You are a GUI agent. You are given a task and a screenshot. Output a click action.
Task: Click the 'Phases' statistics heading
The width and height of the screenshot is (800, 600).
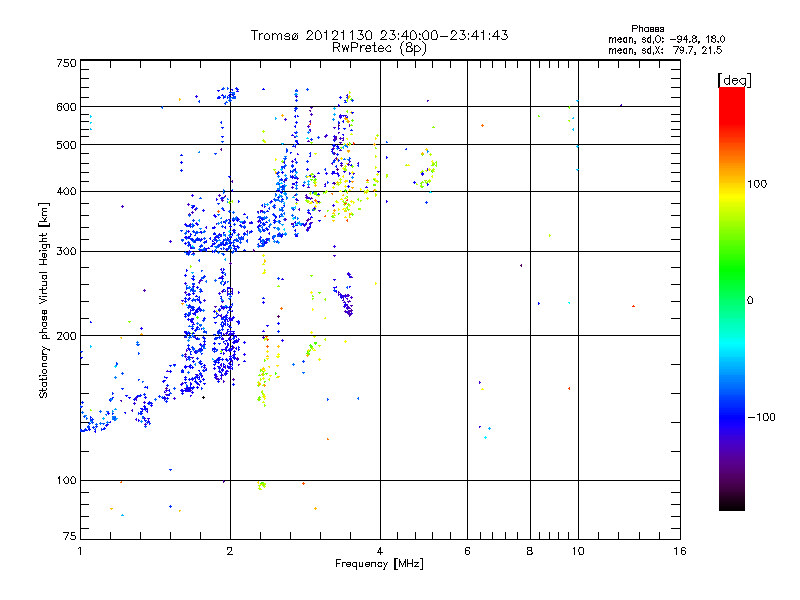[x=647, y=29]
